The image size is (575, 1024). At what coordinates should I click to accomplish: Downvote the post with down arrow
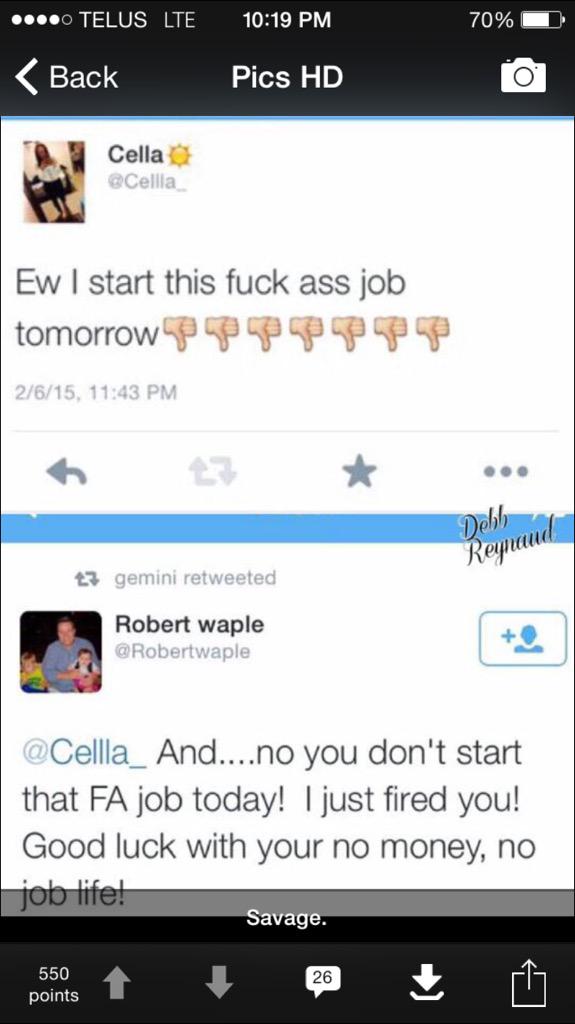coord(219,983)
